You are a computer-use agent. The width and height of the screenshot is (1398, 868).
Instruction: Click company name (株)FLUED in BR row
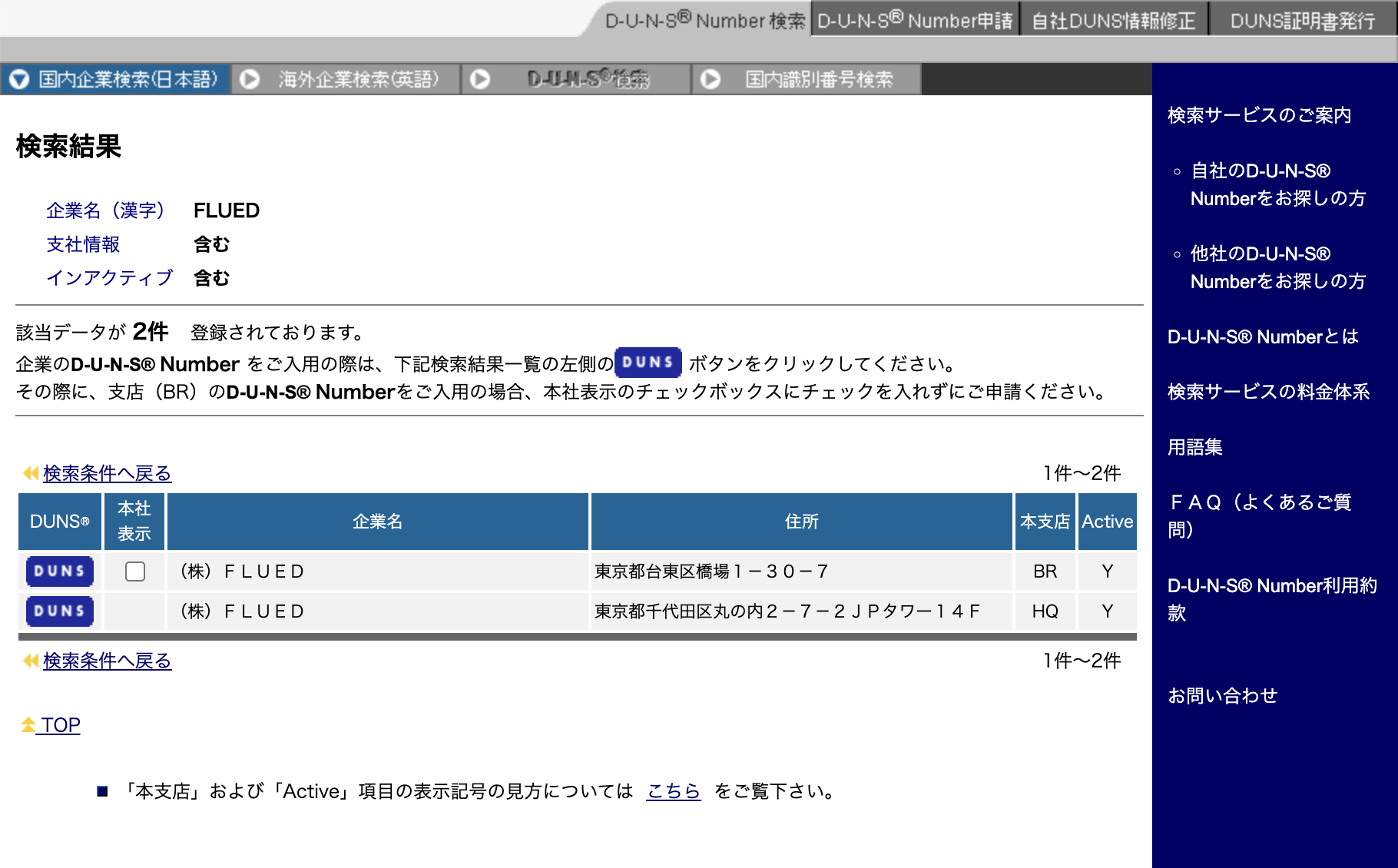coord(243,571)
